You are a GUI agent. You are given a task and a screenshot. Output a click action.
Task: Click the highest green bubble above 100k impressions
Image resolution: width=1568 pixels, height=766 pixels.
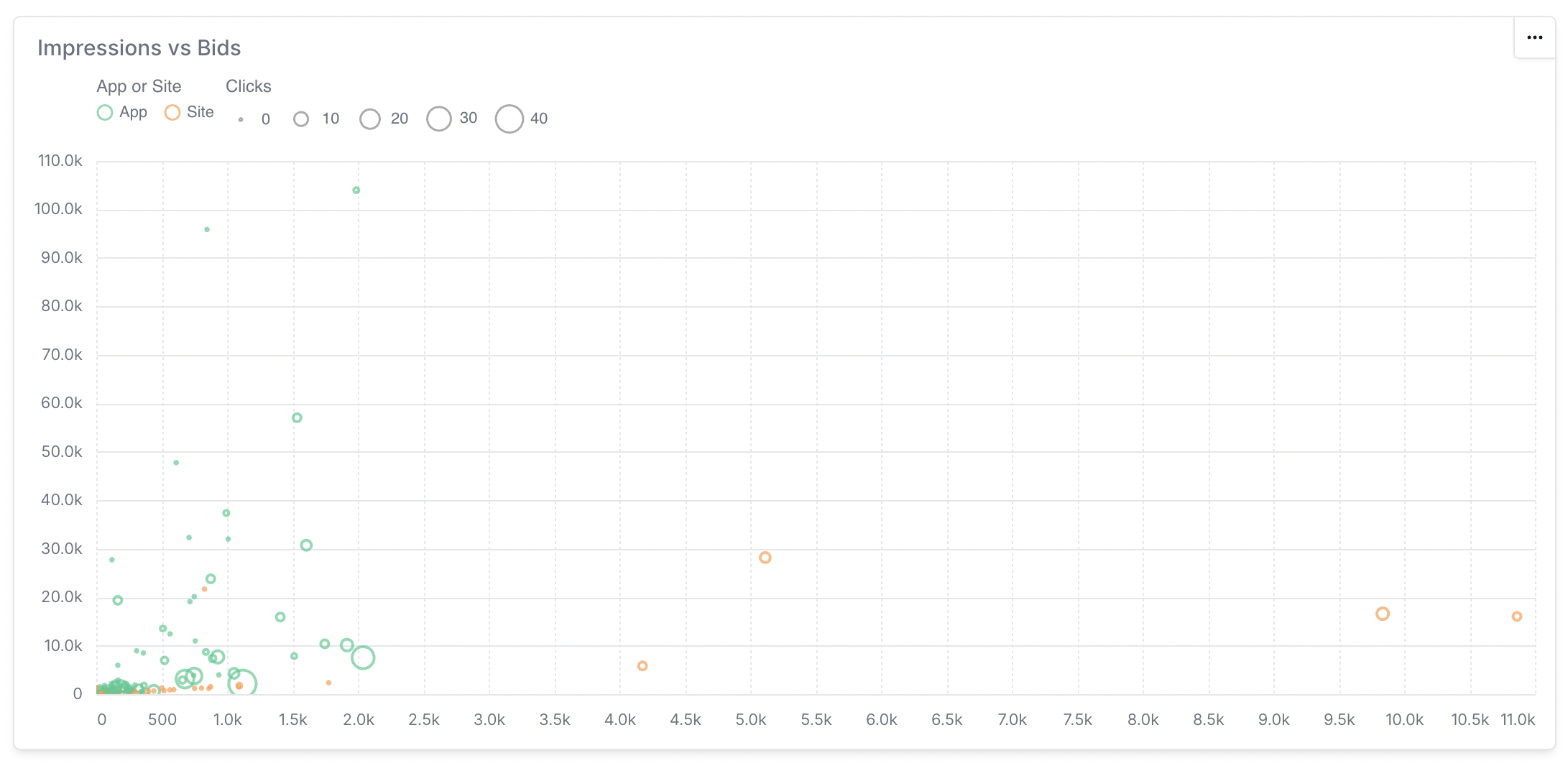point(356,190)
